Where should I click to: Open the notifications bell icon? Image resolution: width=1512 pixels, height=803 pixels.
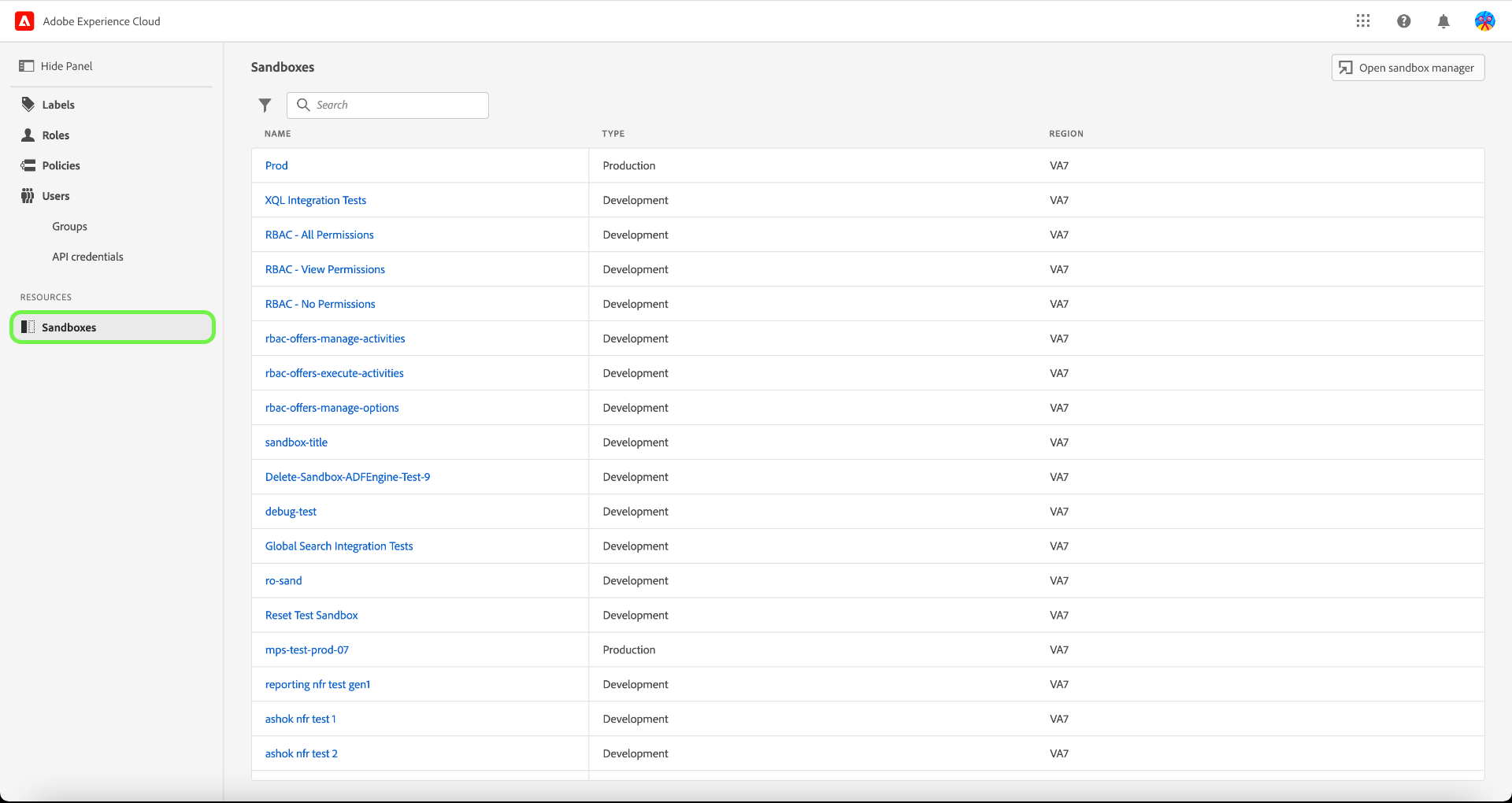point(1443,21)
